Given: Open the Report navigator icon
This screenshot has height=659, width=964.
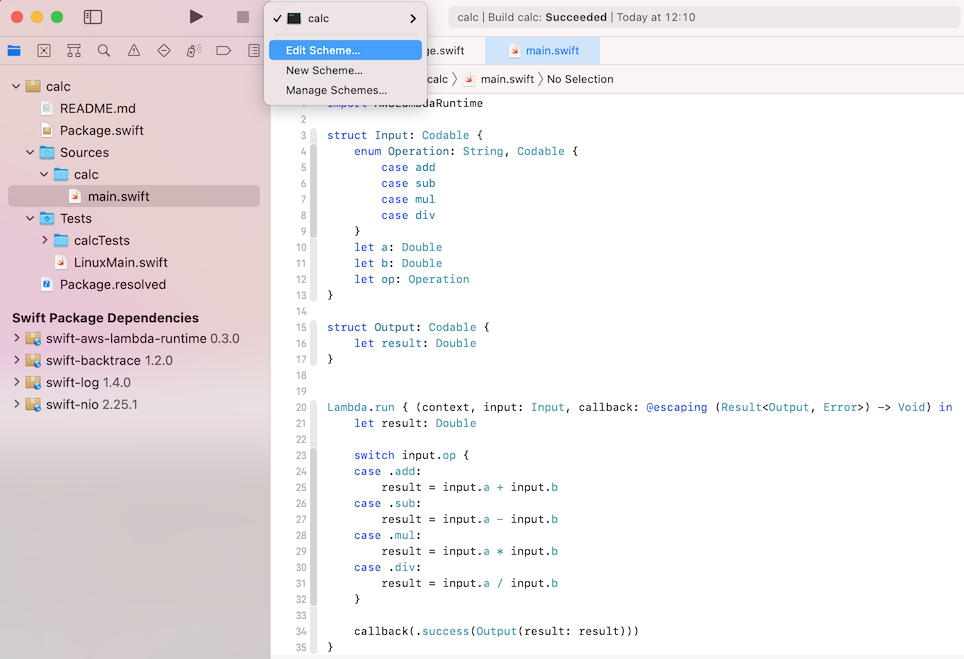Looking at the screenshot, I should coord(253,50).
